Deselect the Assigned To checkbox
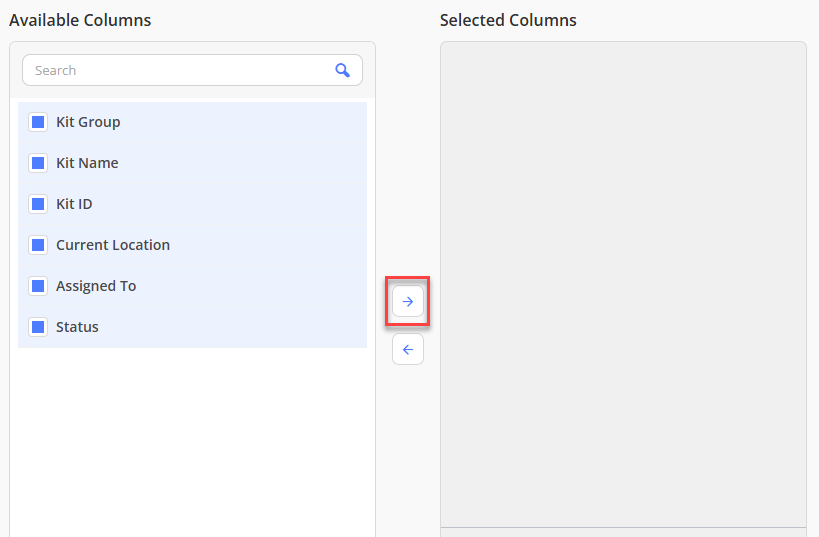819x537 pixels. point(38,286)
